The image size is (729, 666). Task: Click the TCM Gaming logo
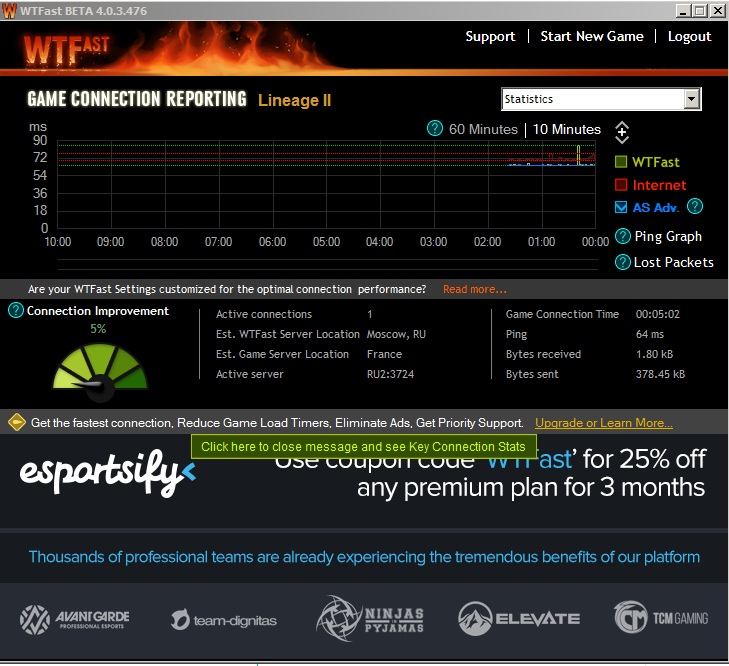click(661, 618)
